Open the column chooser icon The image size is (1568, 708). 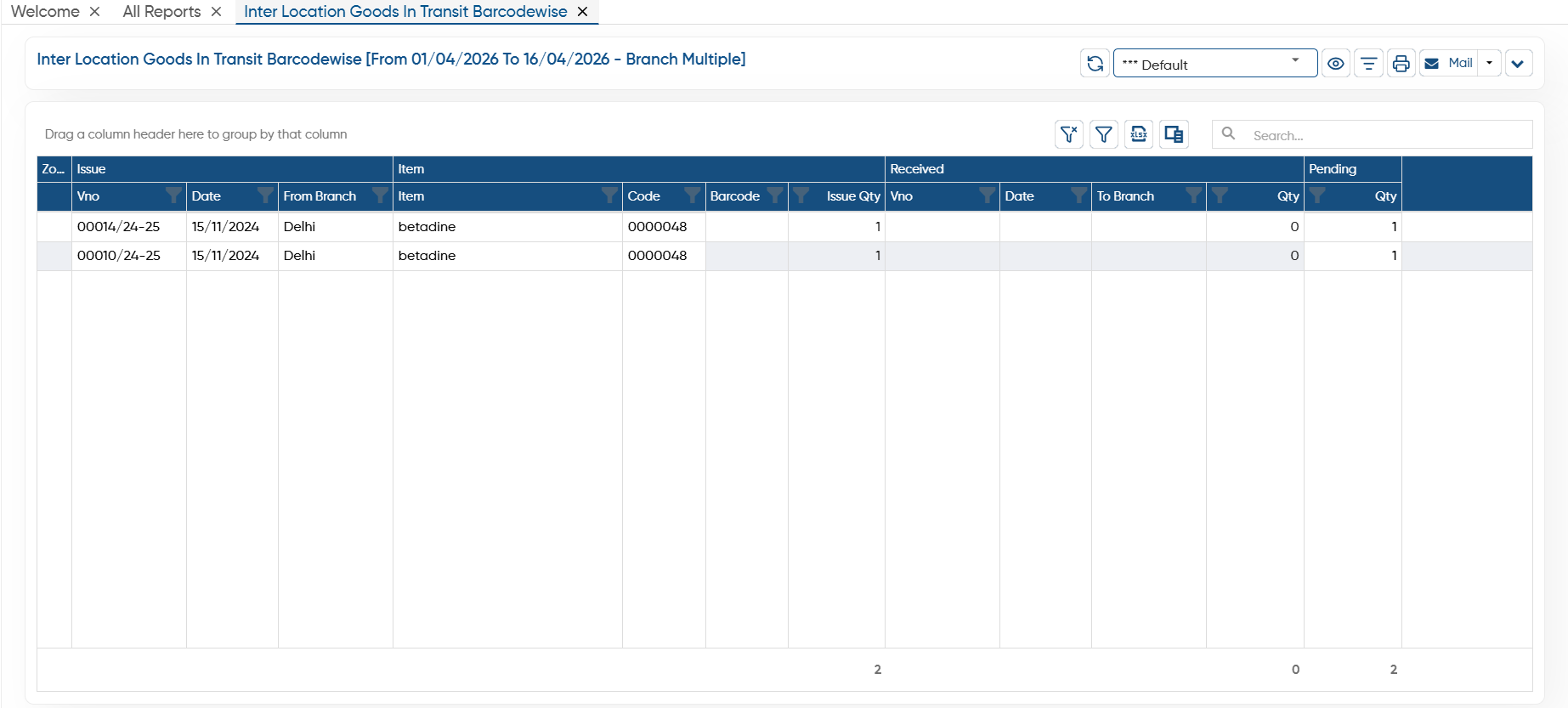[x=1174, y=134]
